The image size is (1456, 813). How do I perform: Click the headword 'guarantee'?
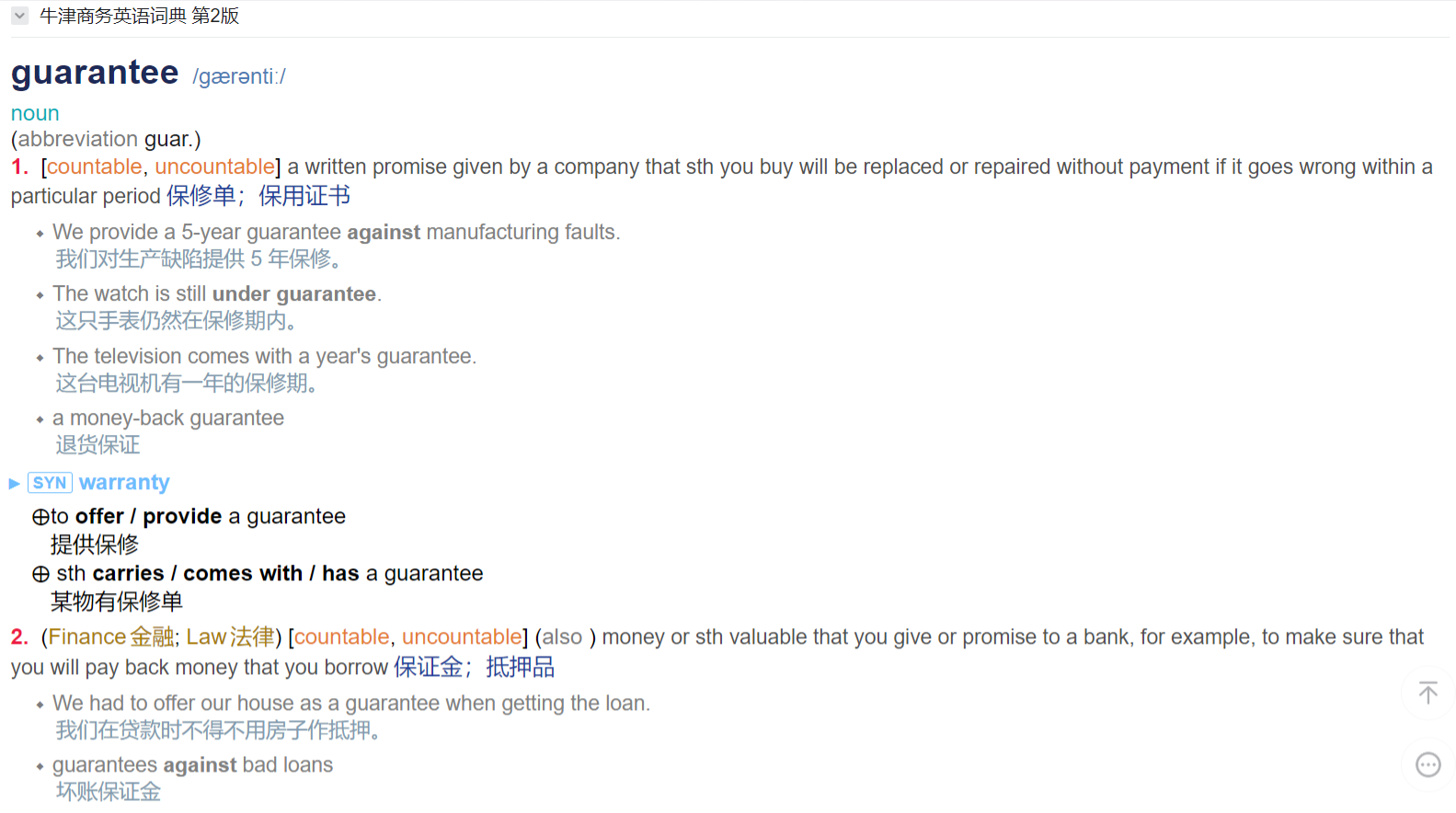point(95,73)
